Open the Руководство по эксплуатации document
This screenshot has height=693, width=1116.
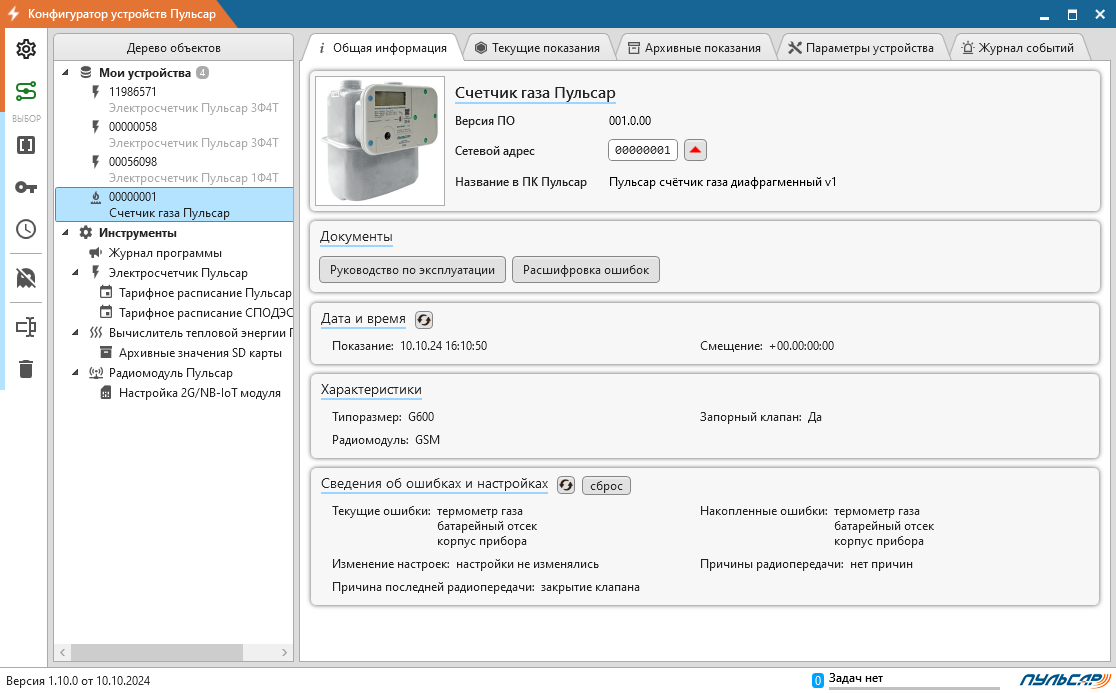412,270
